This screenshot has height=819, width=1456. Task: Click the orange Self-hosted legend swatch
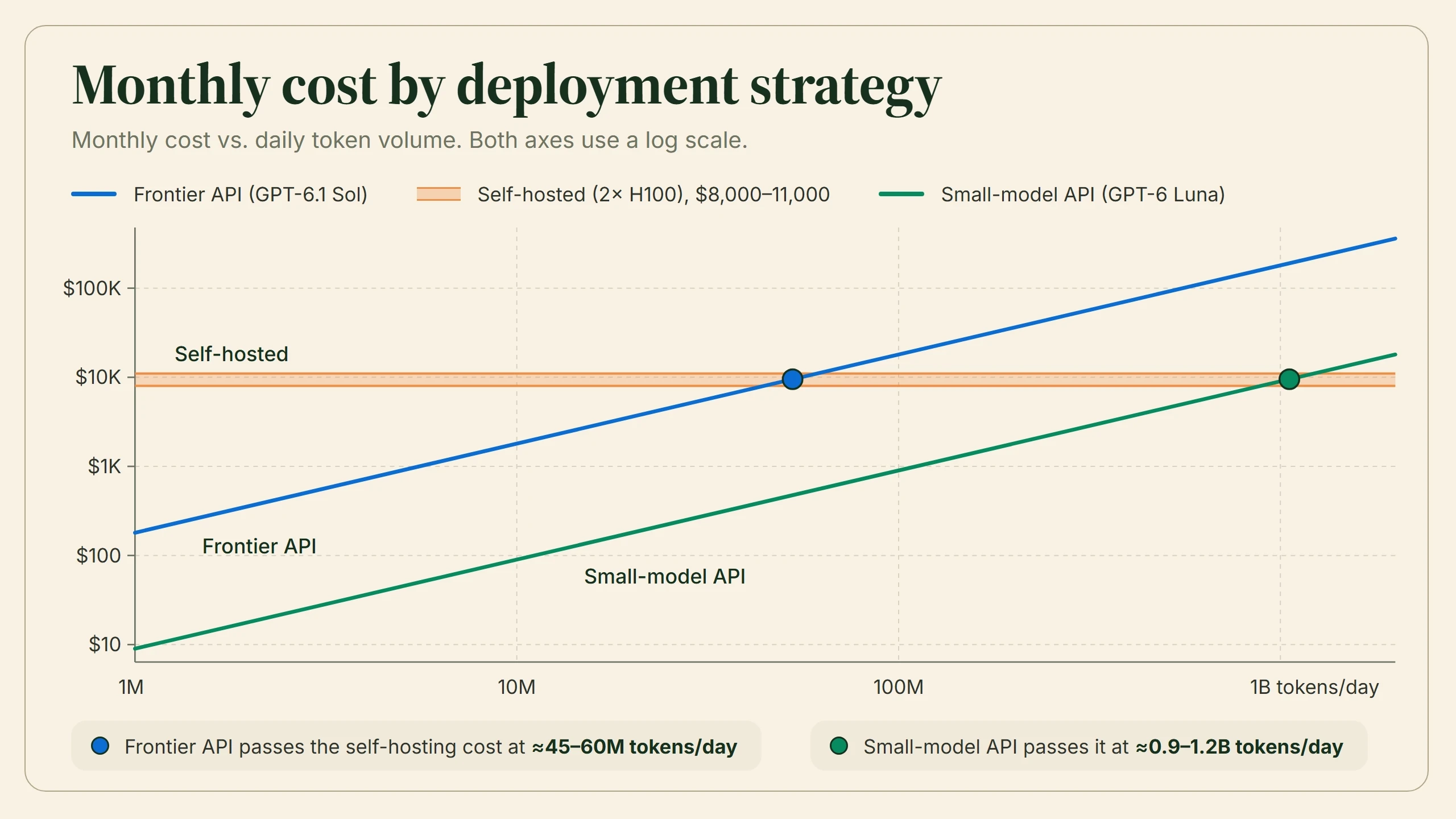pos(439,194)
